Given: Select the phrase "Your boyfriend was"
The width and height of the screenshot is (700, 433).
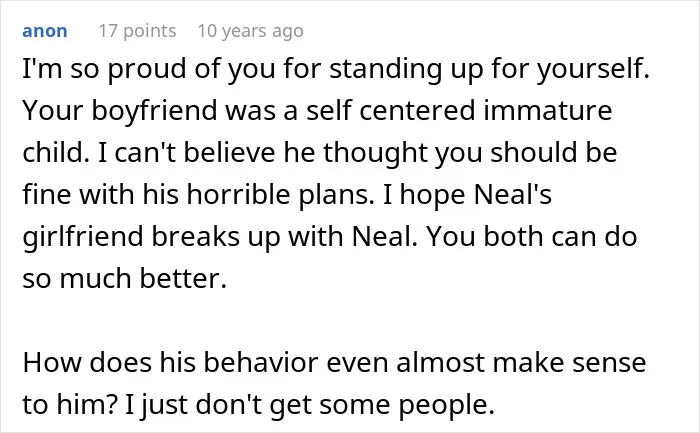Looking at the screenshot, I should (x=149, y=110).
